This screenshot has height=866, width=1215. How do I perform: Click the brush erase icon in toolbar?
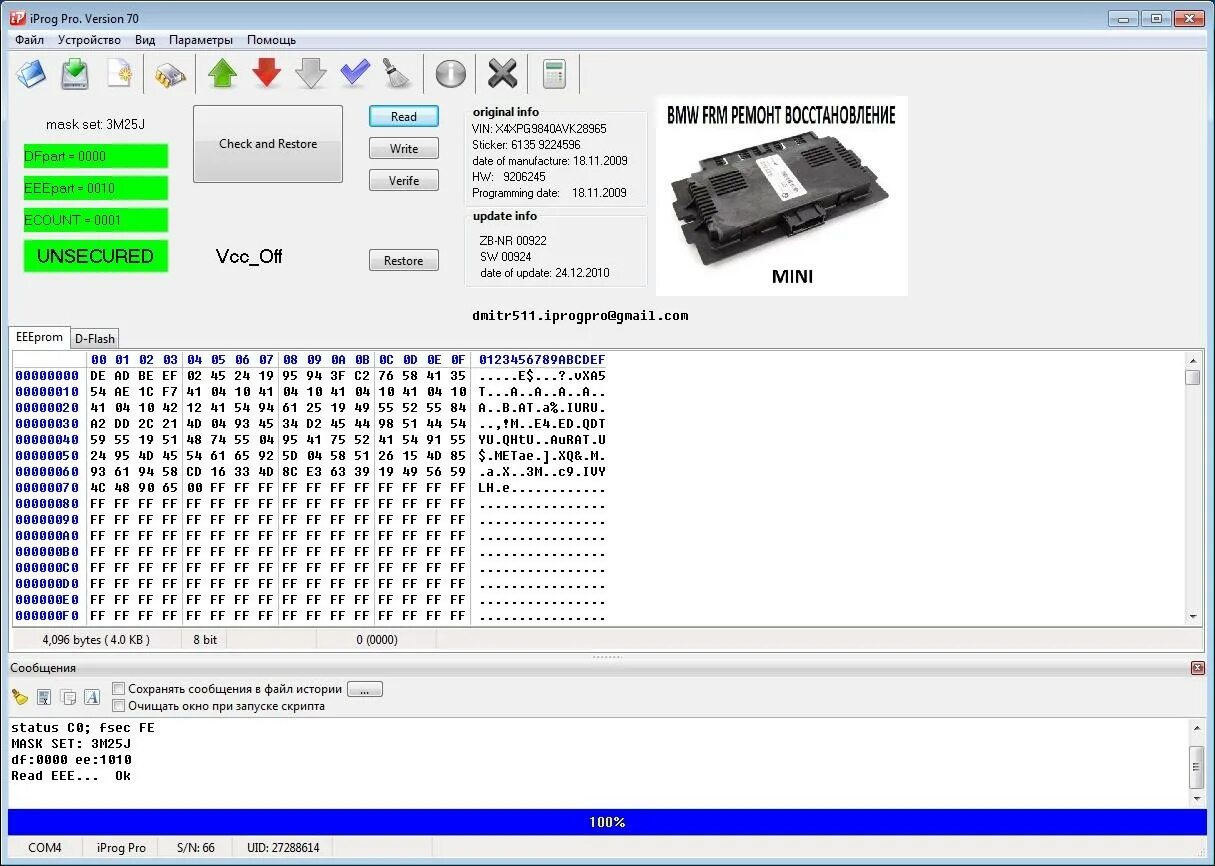tap(396, 73)
